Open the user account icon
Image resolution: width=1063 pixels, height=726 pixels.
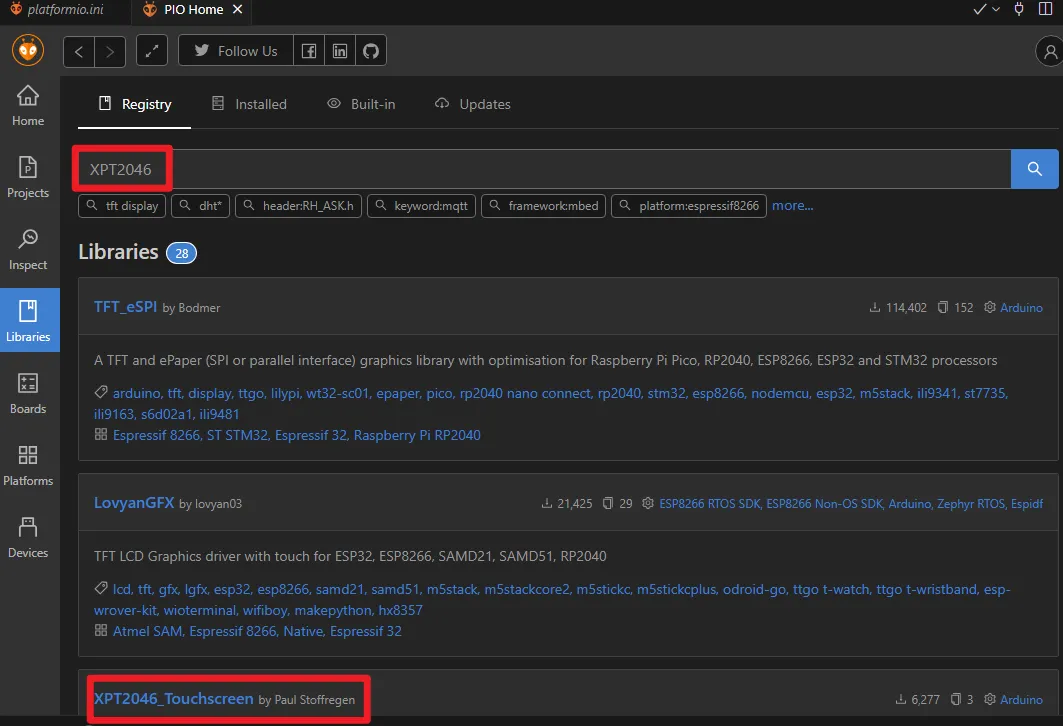tap(1050, 52)
